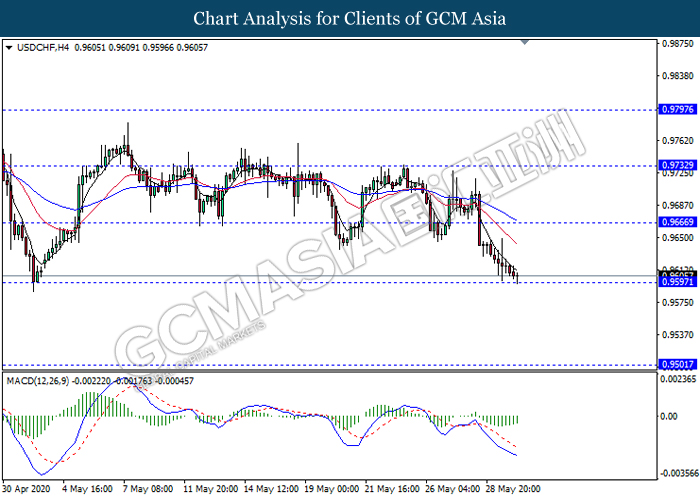
Task: Click the USDCHF,H4 dropdown triangle
Action: tap(9, 48)
